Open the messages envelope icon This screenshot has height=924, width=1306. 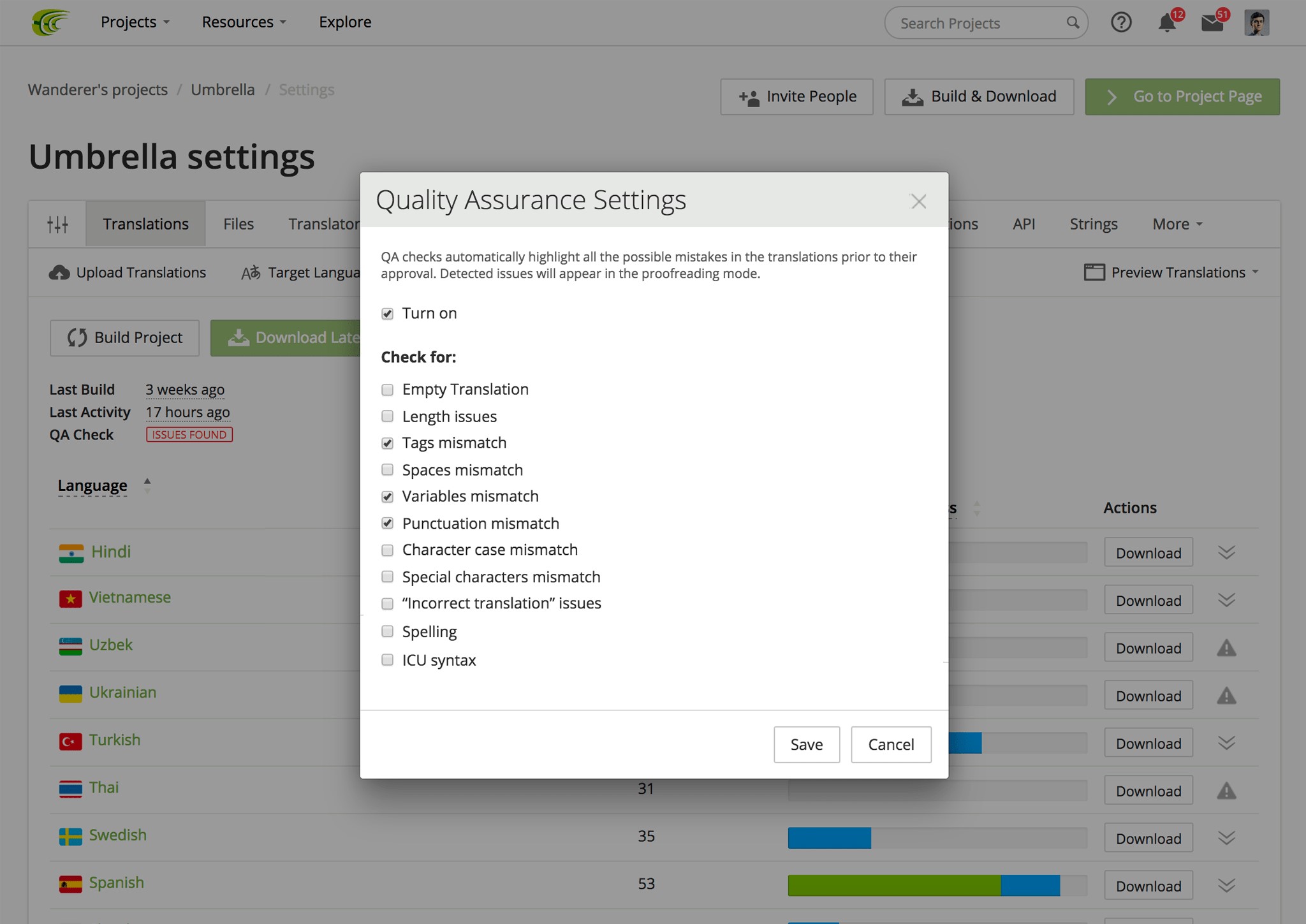[1212, 23]
